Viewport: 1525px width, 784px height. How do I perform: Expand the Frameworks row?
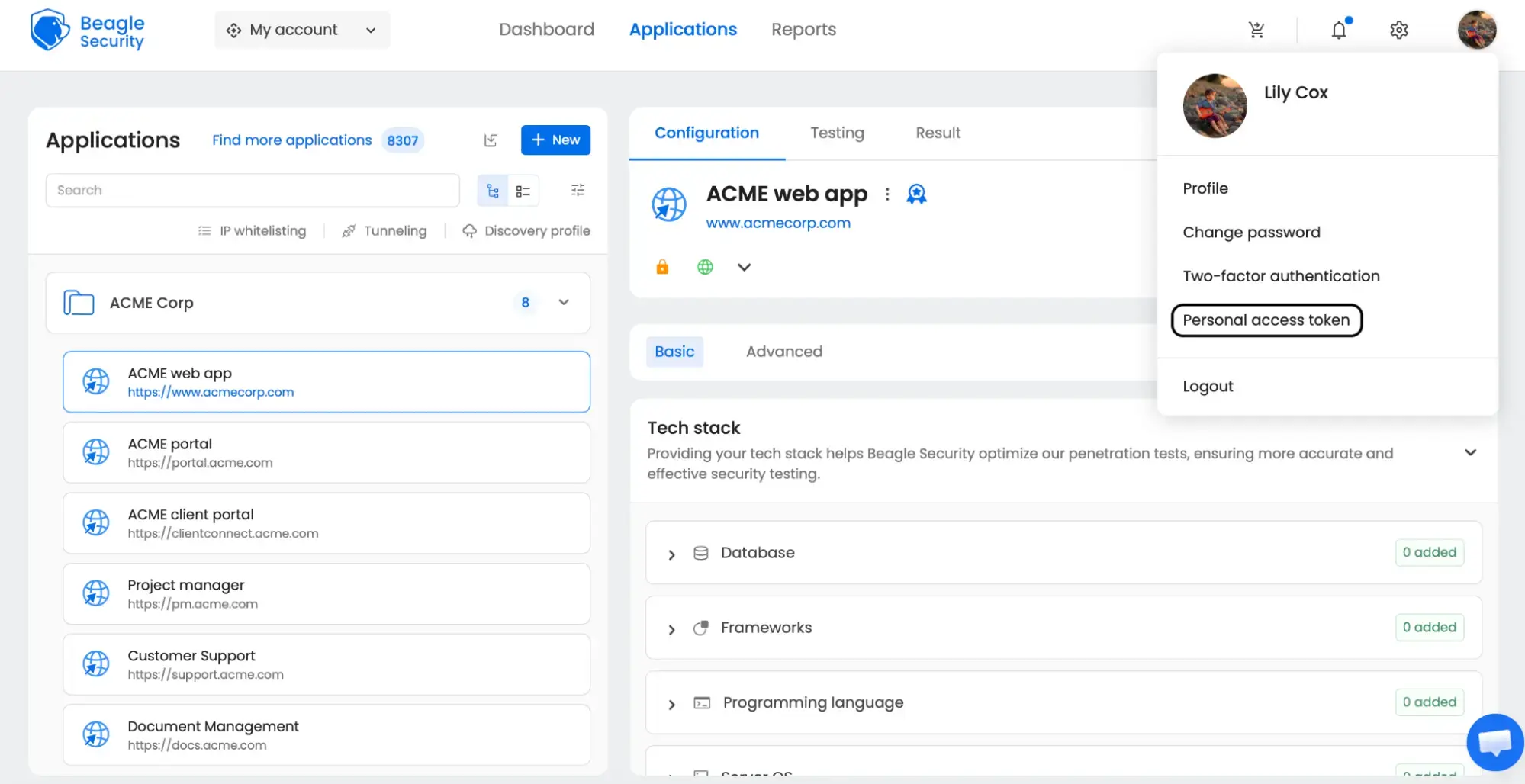671,629
